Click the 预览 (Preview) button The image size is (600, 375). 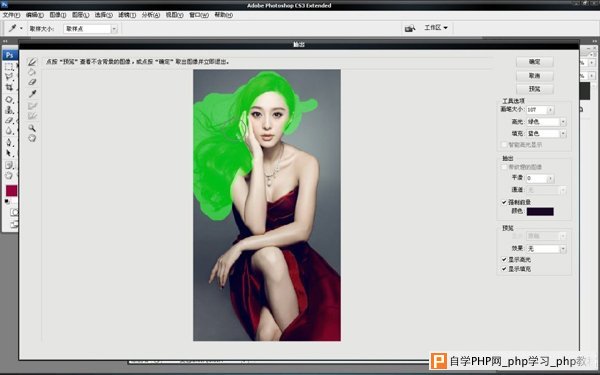(535, 89)
